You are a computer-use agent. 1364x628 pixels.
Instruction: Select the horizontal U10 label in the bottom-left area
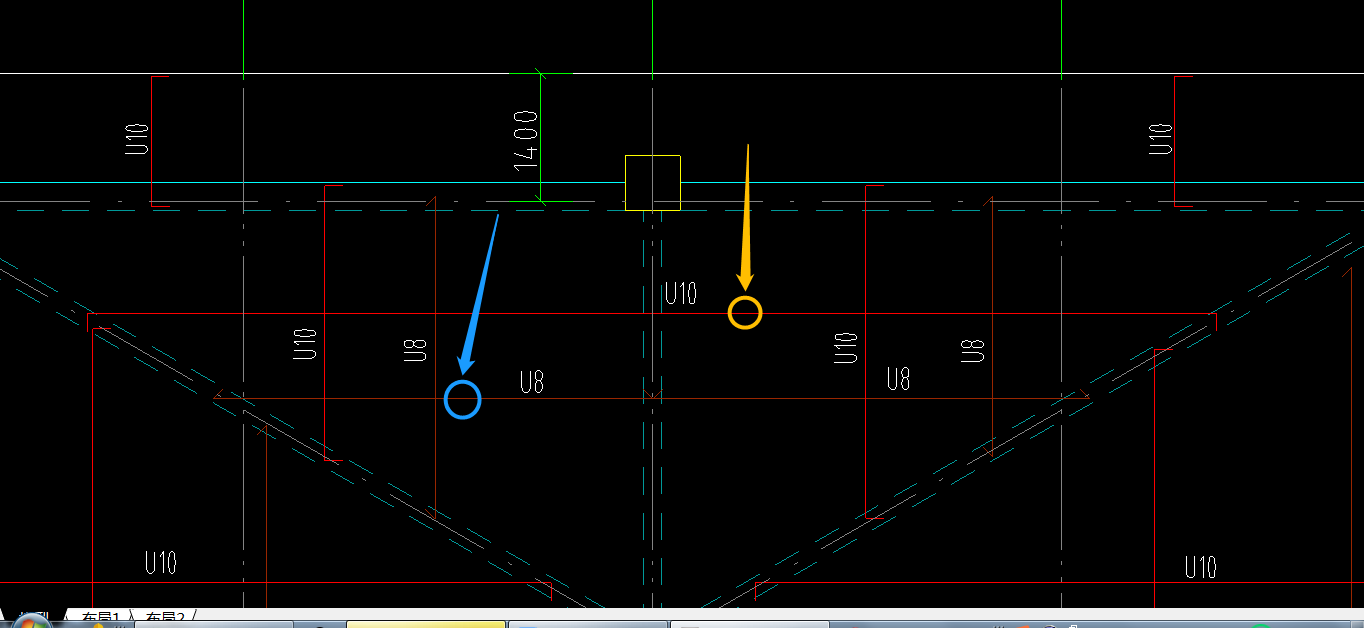[x=161, y=562]
